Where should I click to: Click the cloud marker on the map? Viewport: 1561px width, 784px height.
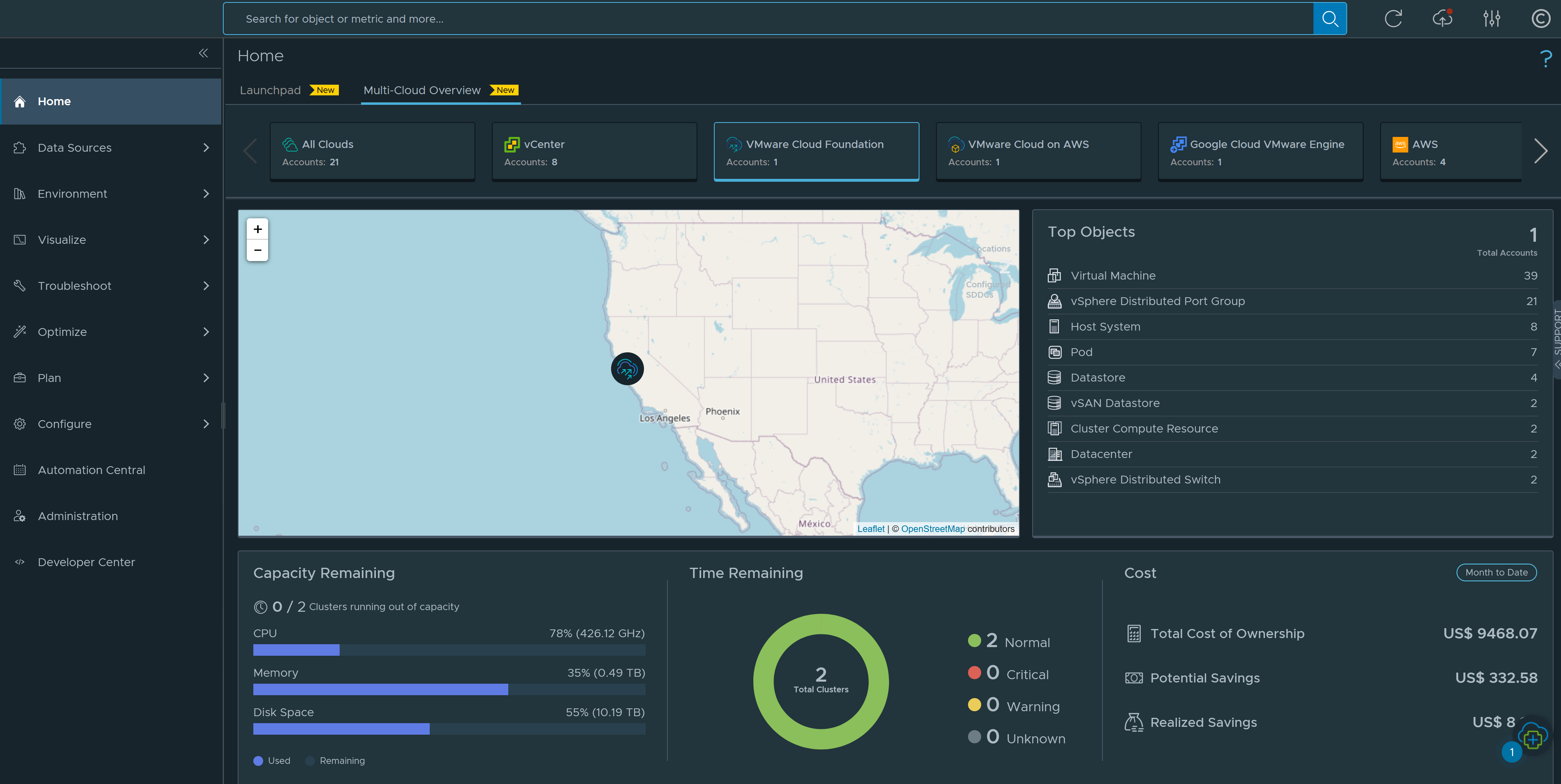pyautogui.click(x=627, y=368)
